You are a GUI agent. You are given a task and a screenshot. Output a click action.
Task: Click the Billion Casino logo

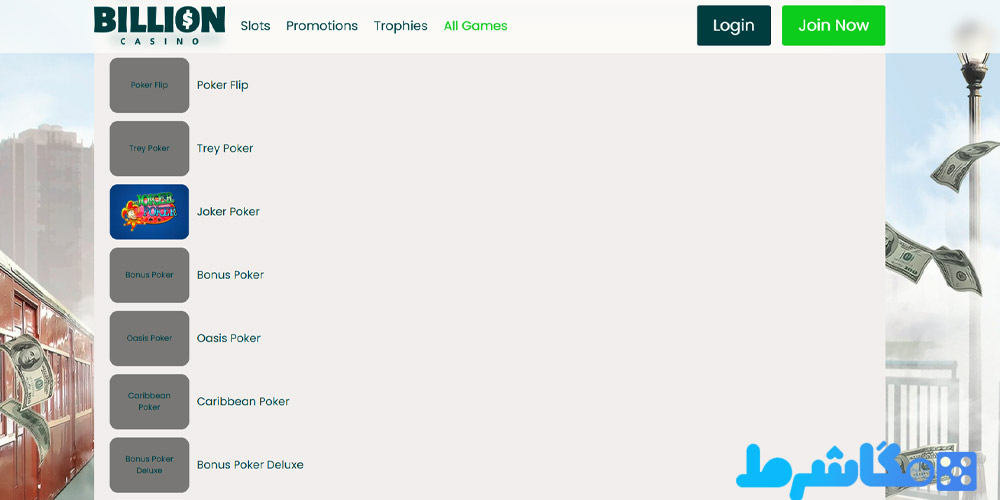[x=159, y=26]
